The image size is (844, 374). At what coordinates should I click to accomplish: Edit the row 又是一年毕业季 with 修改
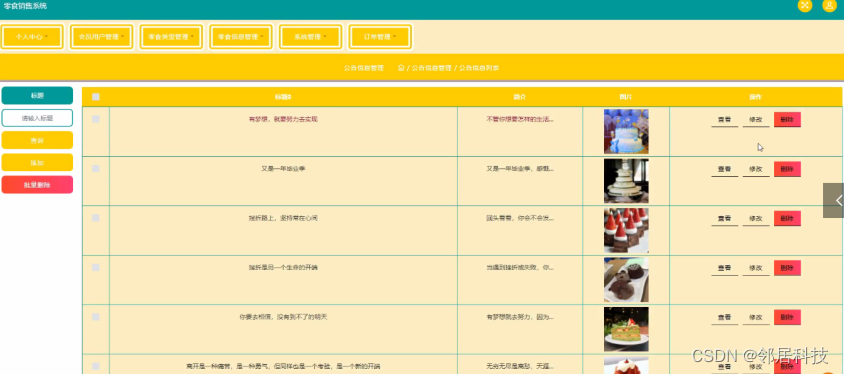pos(756,170)
